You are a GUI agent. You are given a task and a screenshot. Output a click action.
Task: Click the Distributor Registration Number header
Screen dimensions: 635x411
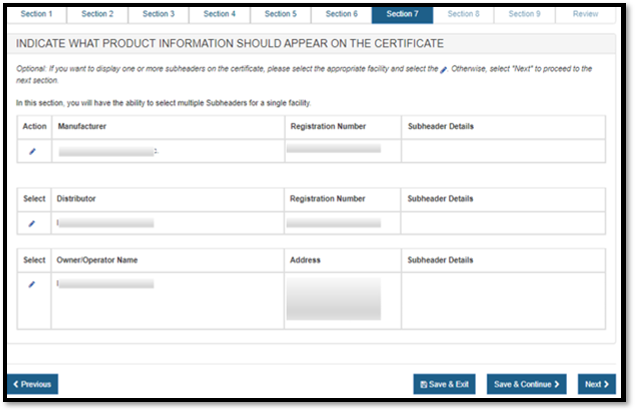[328, 199]
